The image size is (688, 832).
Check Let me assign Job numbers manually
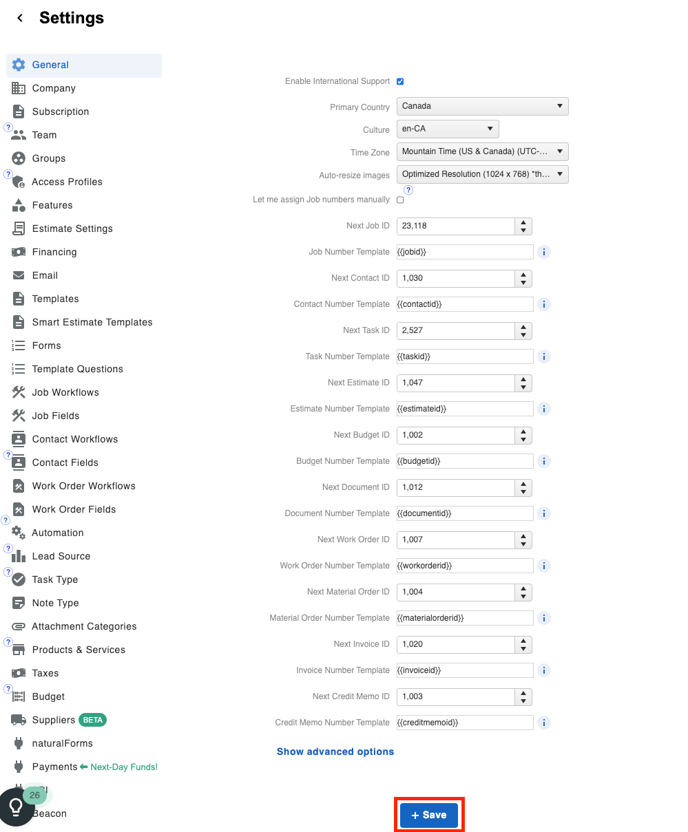coord(400,200)
